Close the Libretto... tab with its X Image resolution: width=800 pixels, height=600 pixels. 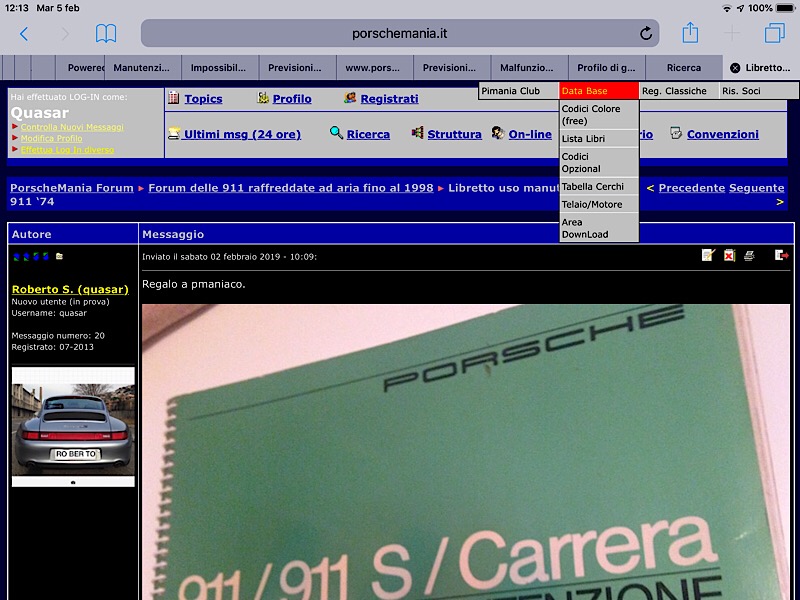pyautogui.click(x=735, y=68)
